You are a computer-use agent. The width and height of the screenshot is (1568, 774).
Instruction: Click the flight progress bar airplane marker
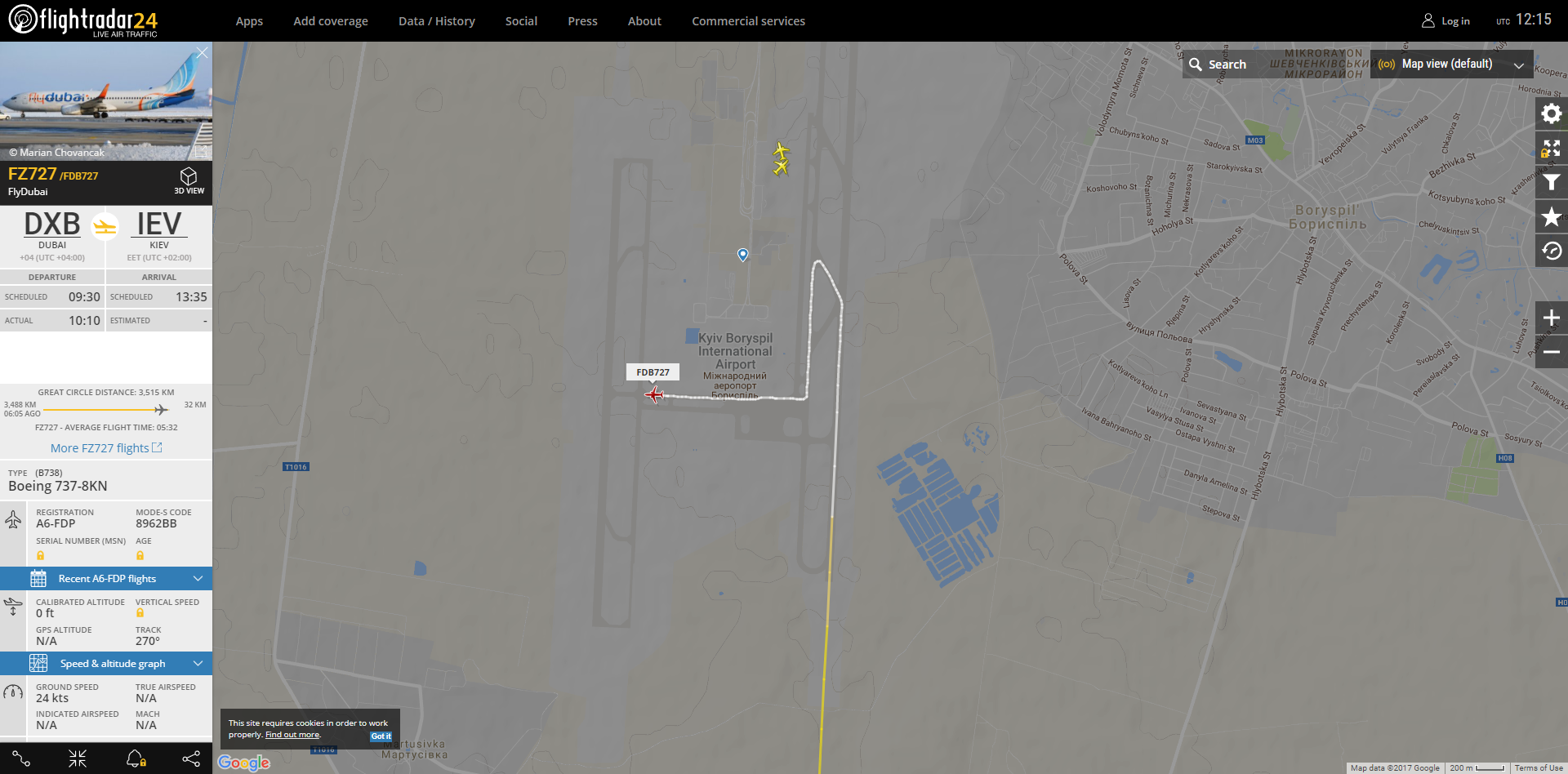tap(161, 409)
